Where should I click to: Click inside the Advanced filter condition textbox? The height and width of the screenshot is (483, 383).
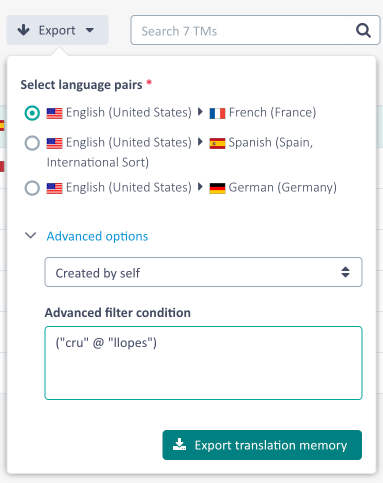tap(203, 363)
